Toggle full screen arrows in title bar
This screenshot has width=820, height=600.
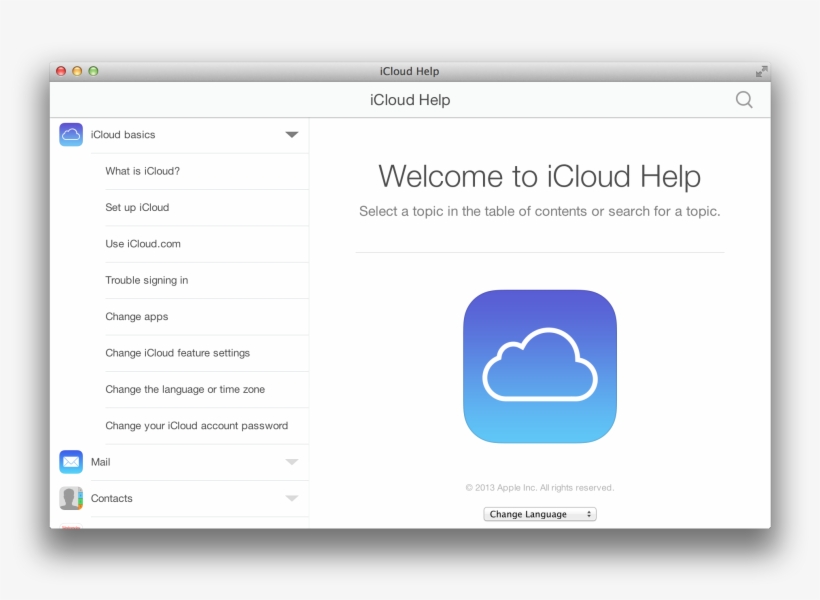pyautogui.click(x=761, y=71)
